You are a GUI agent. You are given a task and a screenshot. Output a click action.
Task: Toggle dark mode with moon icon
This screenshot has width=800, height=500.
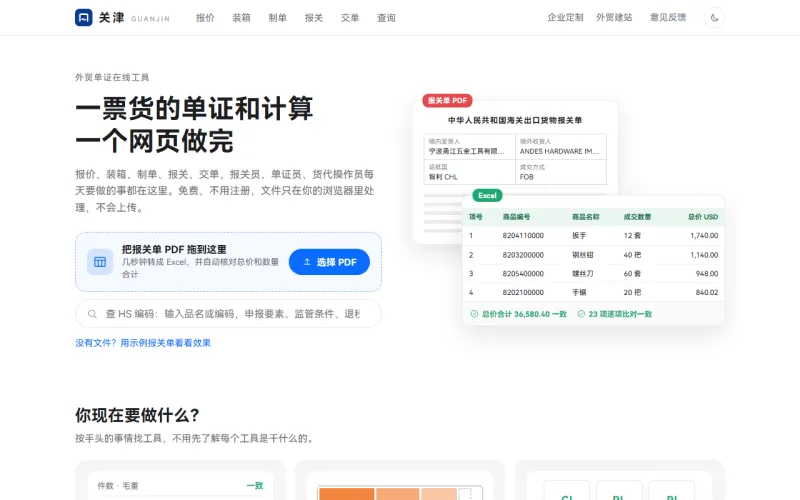(x=714, y=17)
